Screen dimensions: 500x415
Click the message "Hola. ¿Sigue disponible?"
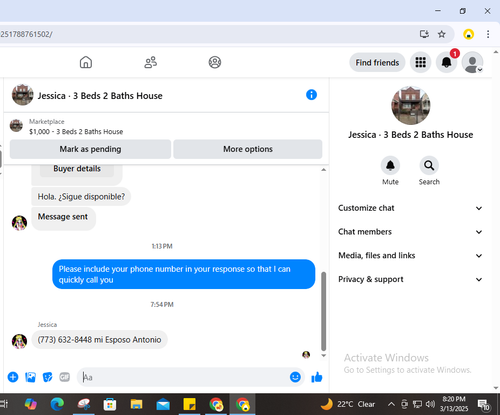point(81,197)
